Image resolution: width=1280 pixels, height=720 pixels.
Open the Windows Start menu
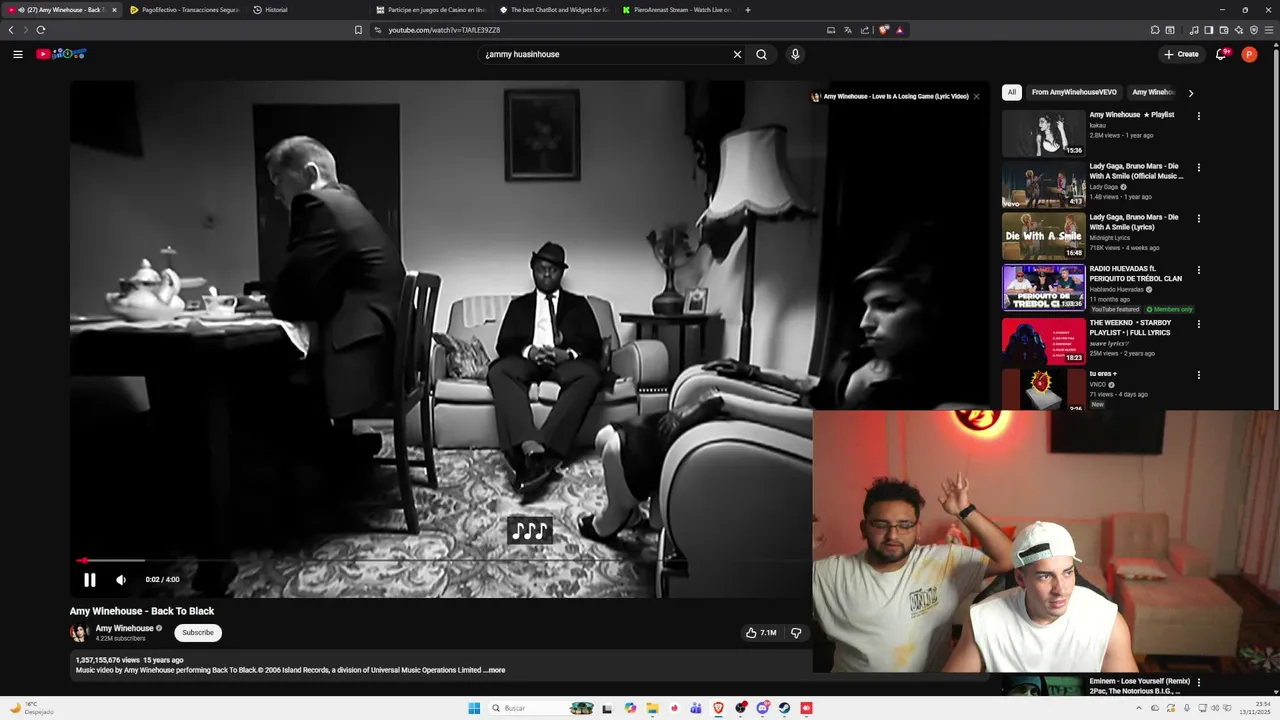pos(474,708)
